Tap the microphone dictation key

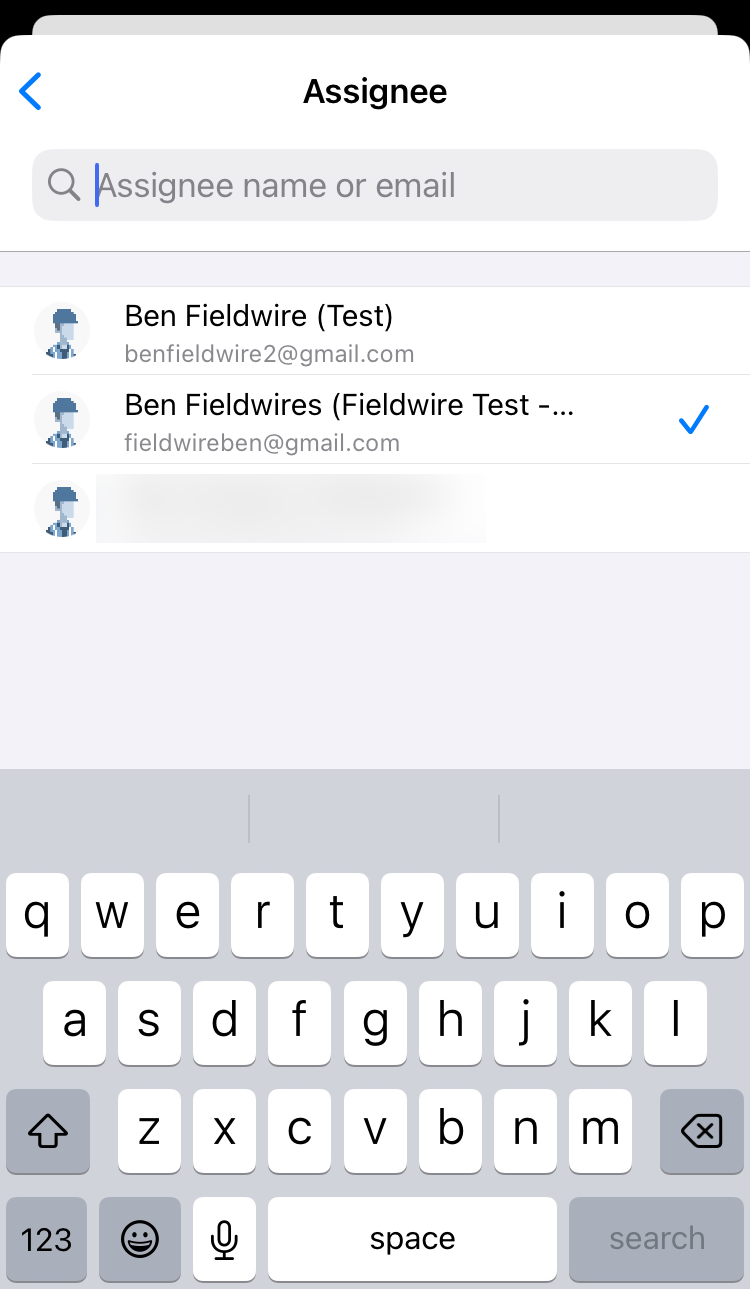[x=224, y=1239]
